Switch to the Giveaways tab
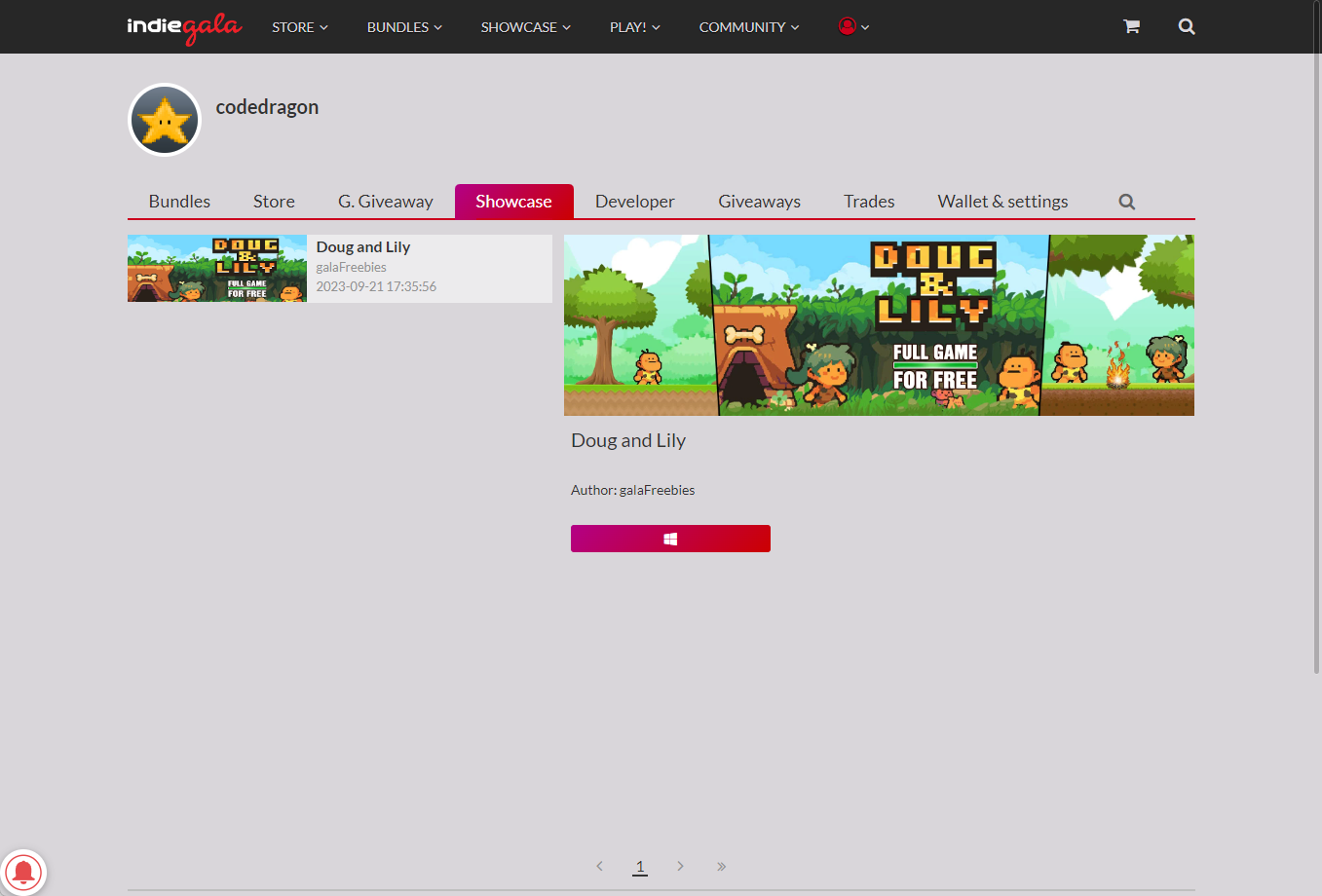This screenshot has width=1322, height=896. 760,202
